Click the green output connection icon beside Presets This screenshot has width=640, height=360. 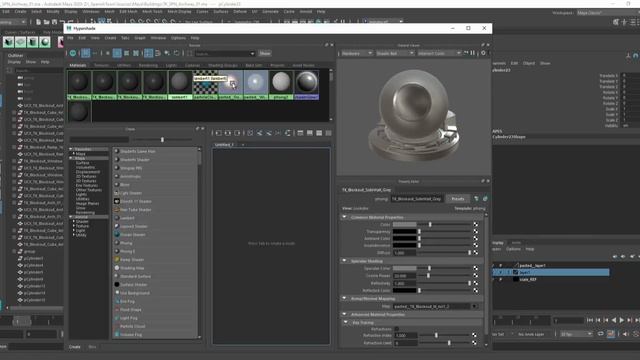pos(485,199)
